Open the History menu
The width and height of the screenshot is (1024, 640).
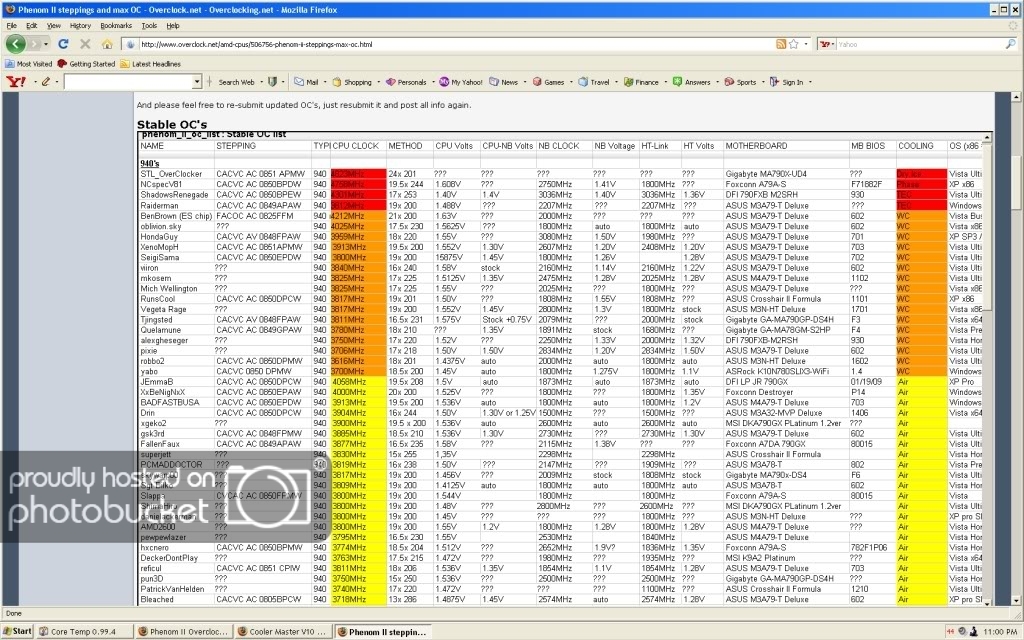click(x=80, y=25)
